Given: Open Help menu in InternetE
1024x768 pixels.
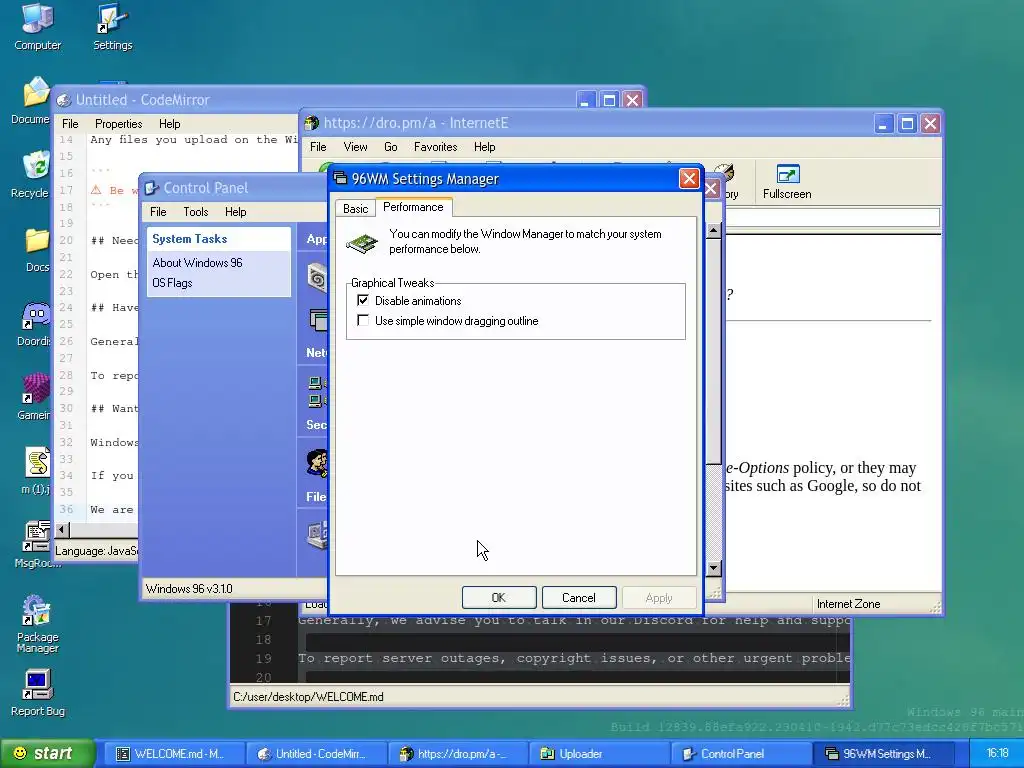Looking at the screenshot, I should 484,147.
